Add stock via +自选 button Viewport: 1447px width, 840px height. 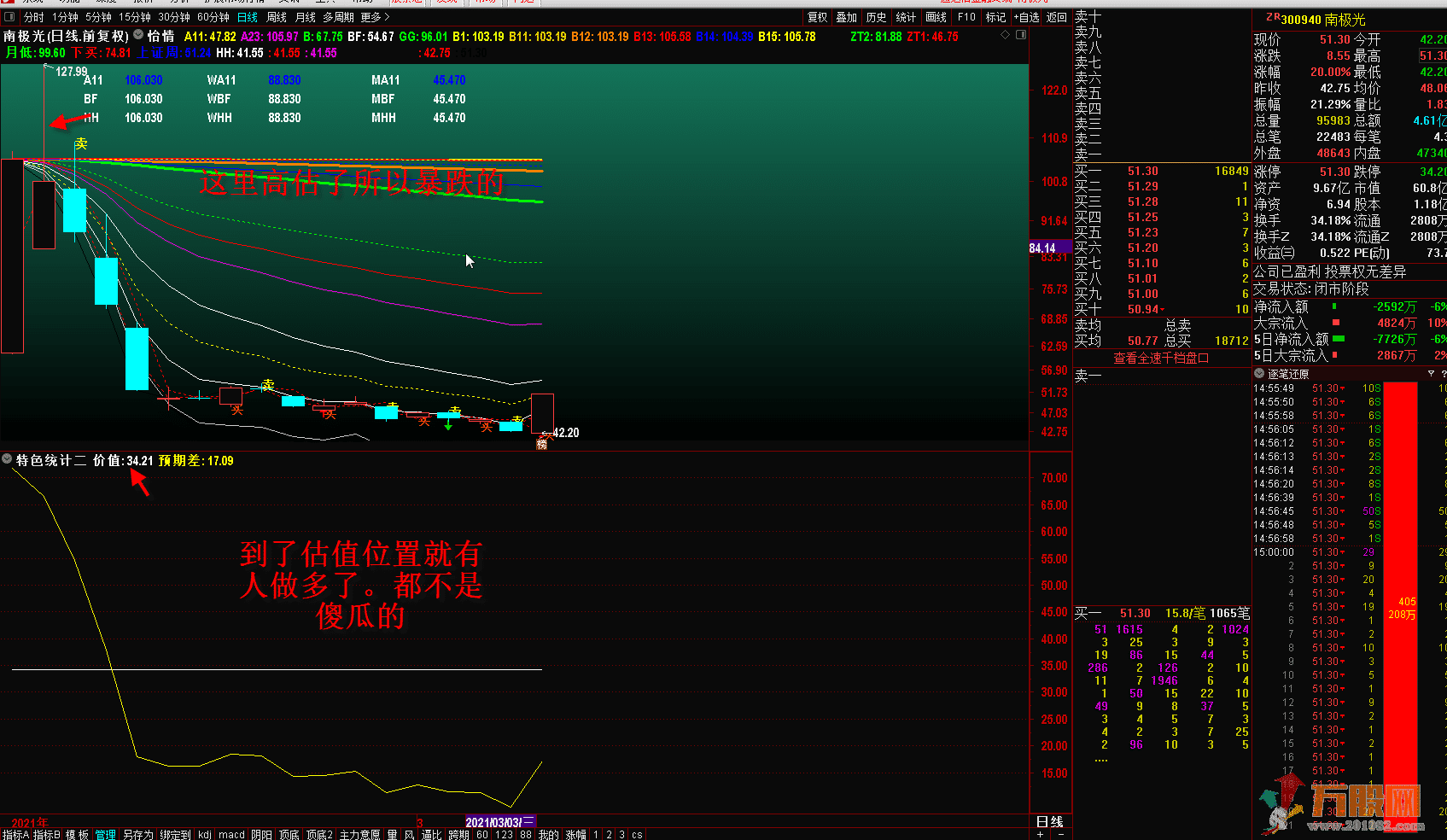tap(1026, 17)
